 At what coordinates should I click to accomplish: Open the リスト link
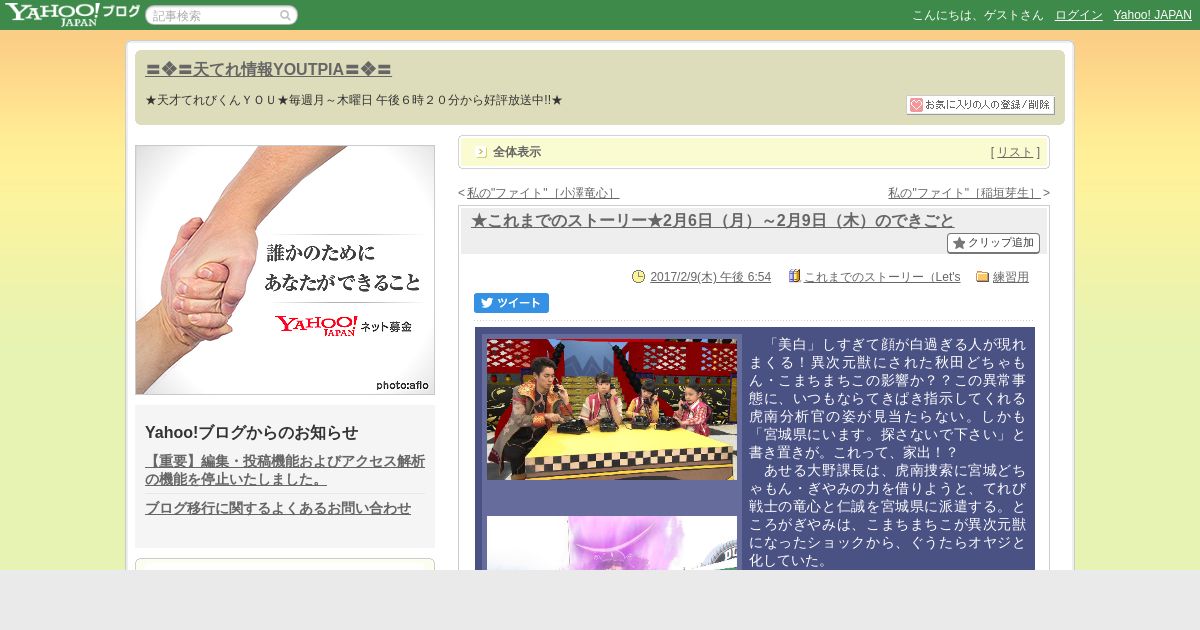tap(1015, 152)
